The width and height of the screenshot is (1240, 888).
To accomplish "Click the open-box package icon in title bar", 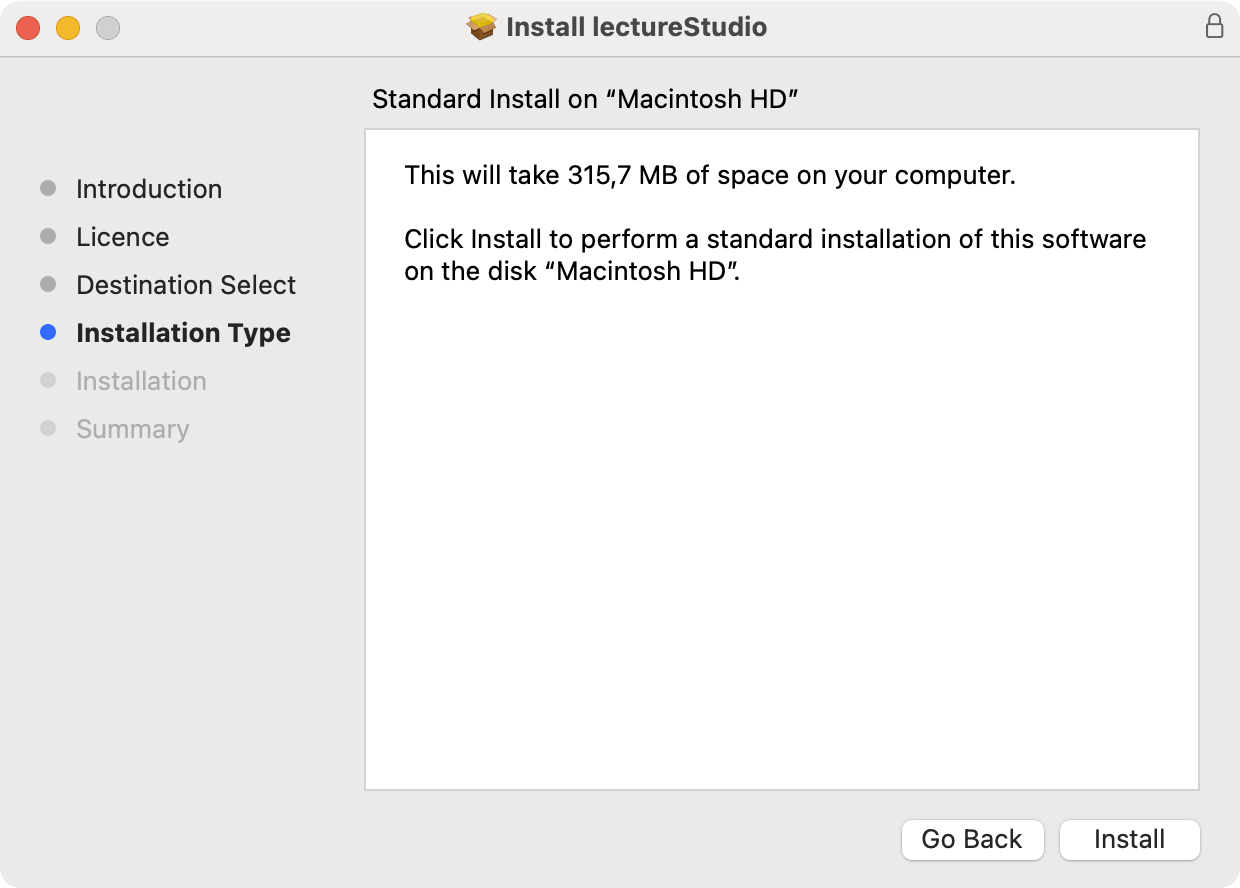I will (x=481, y=27).
